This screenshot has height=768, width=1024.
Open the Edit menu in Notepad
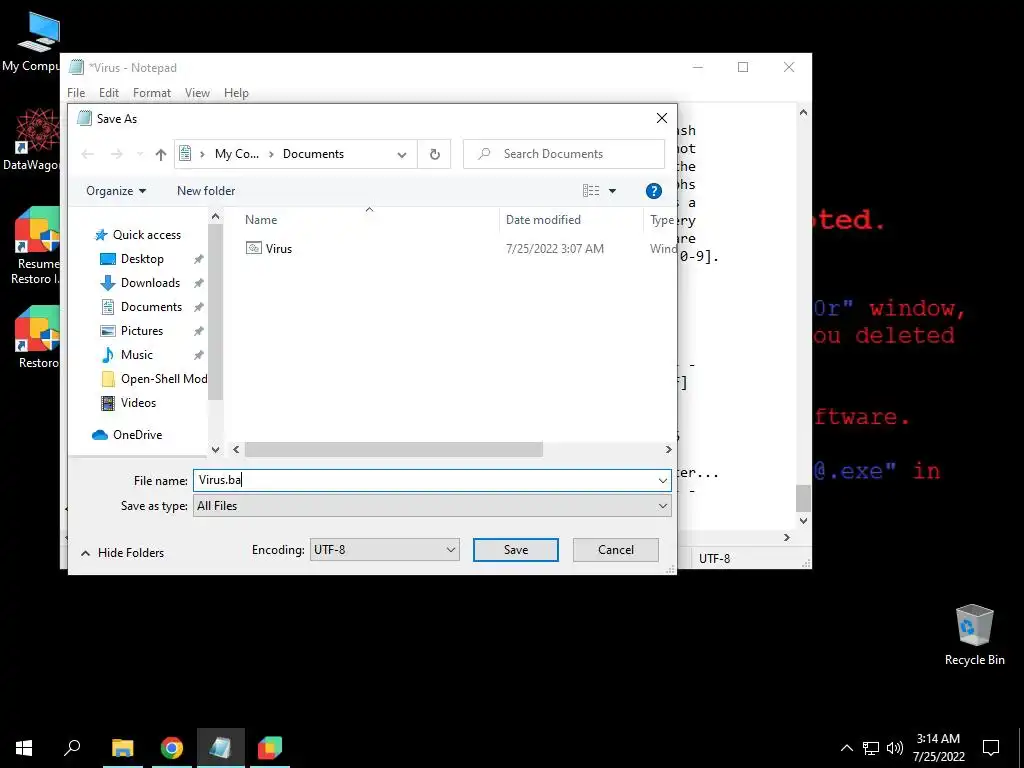[x=108, y=93]
